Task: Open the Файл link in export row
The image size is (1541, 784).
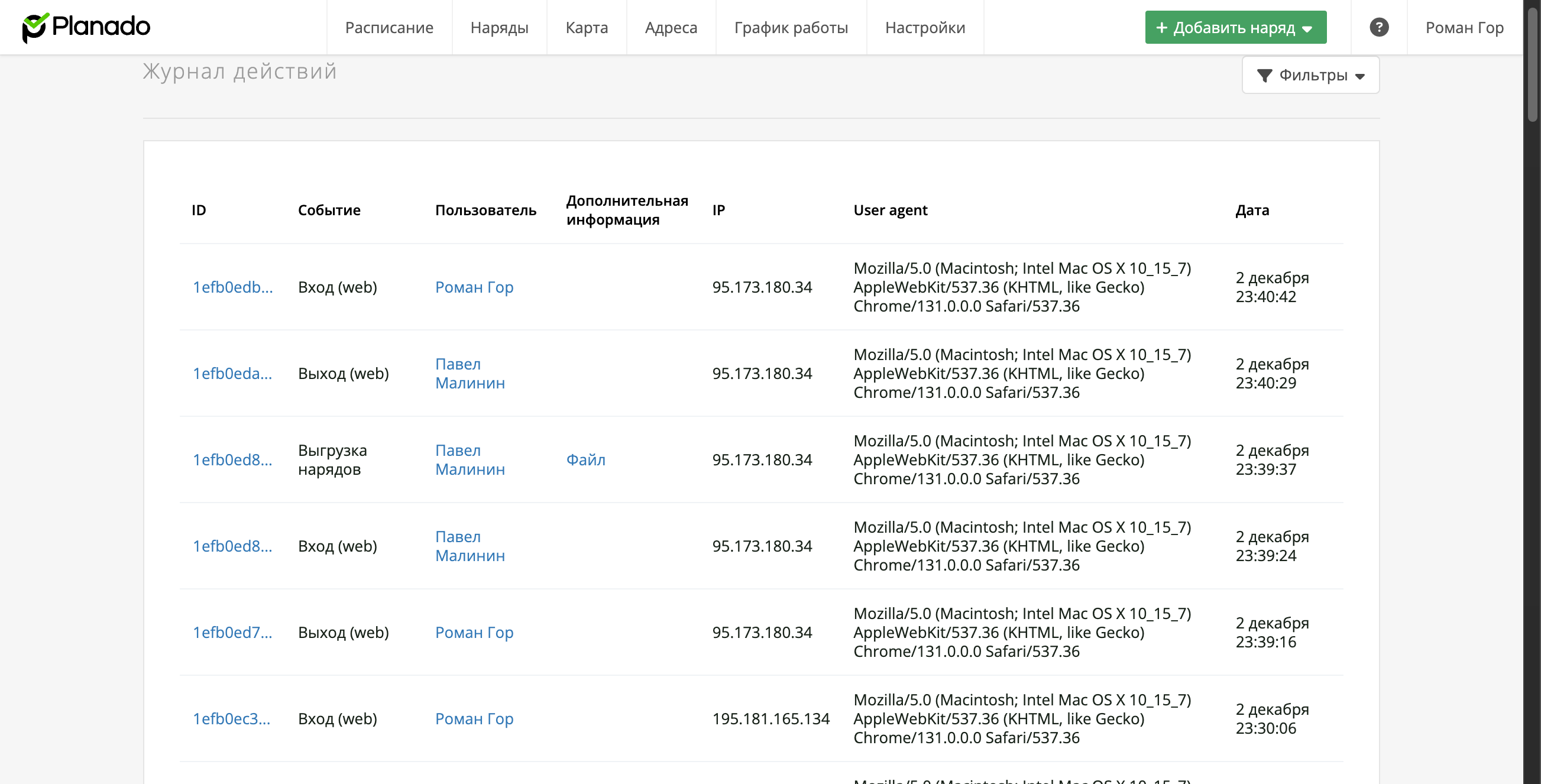Action: (585, 459)
